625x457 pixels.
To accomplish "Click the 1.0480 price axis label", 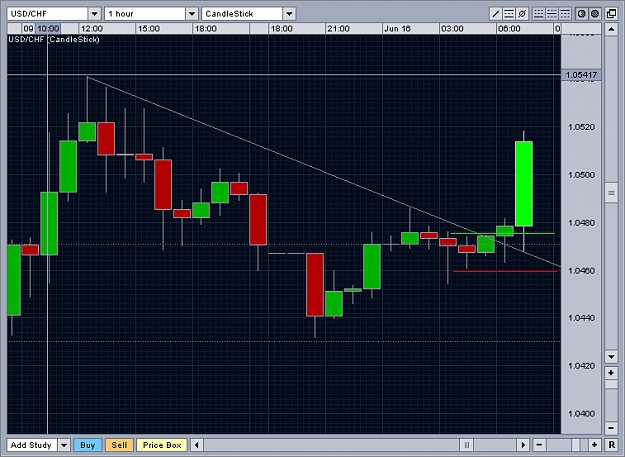I will (581, 223).
